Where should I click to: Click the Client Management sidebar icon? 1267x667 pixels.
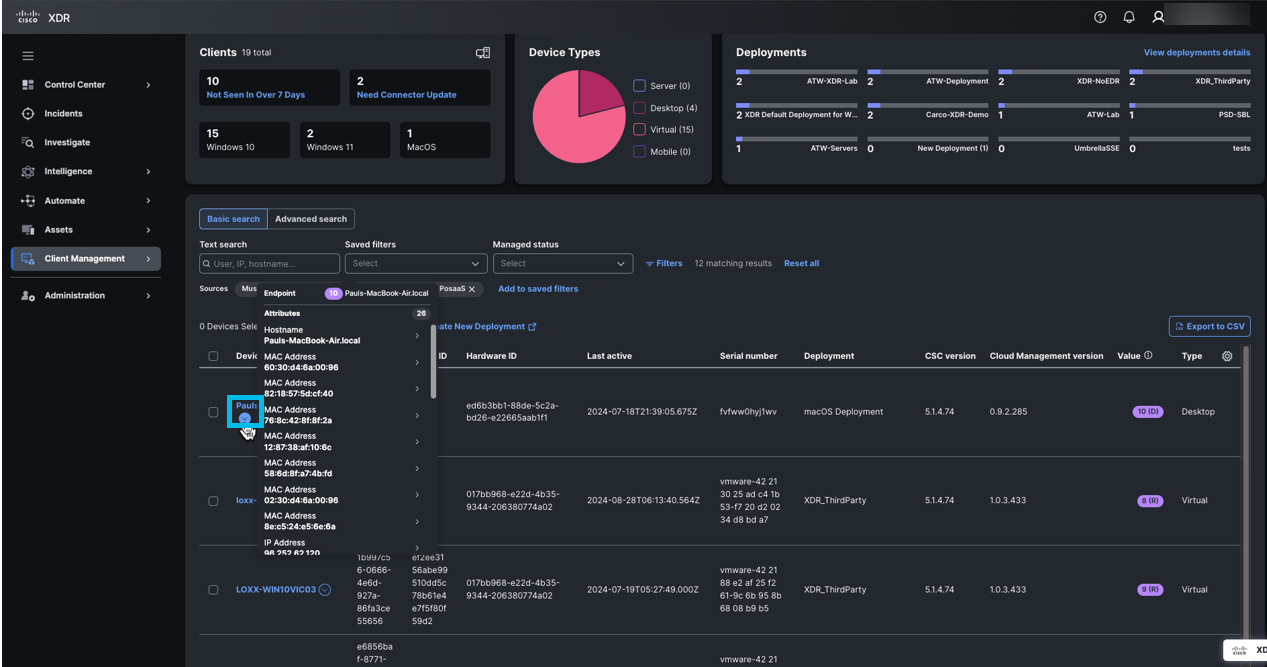[28, 259]
